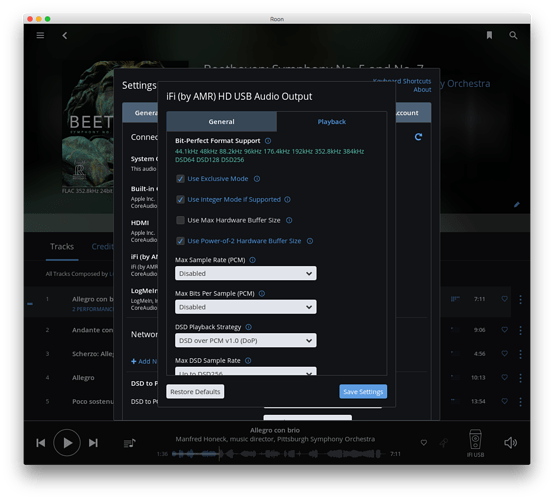Open the play queue icon
555x500 pixels.
coord(130,443)
